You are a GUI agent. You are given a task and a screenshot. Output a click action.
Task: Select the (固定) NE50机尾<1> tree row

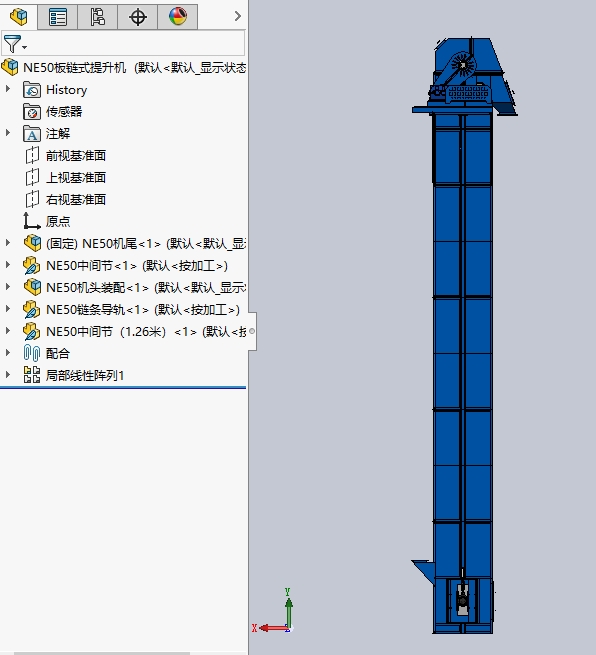pos(146,244)
